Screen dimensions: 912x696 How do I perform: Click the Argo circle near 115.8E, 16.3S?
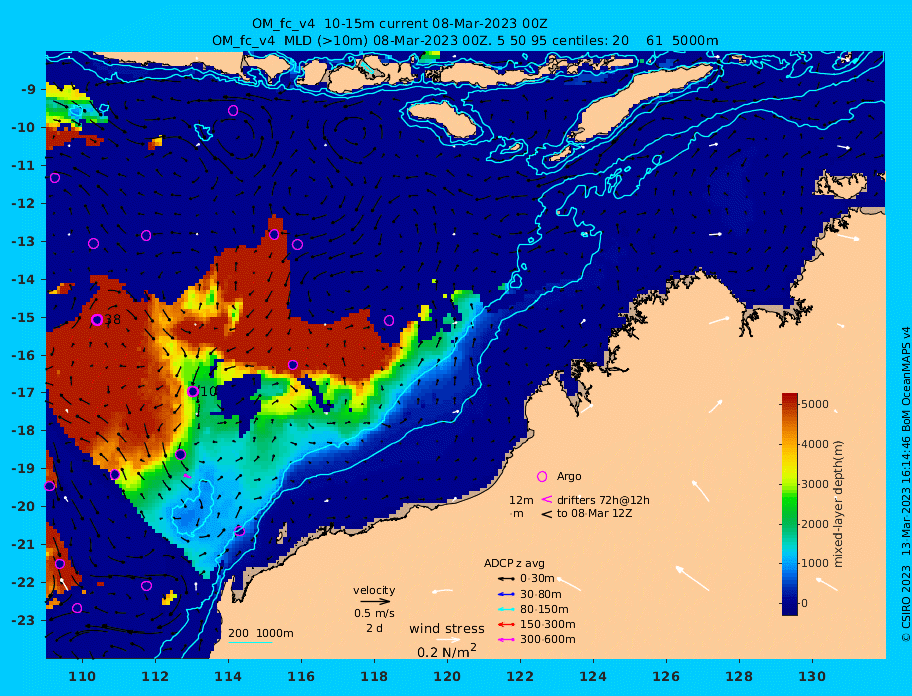tap(293, 365)
